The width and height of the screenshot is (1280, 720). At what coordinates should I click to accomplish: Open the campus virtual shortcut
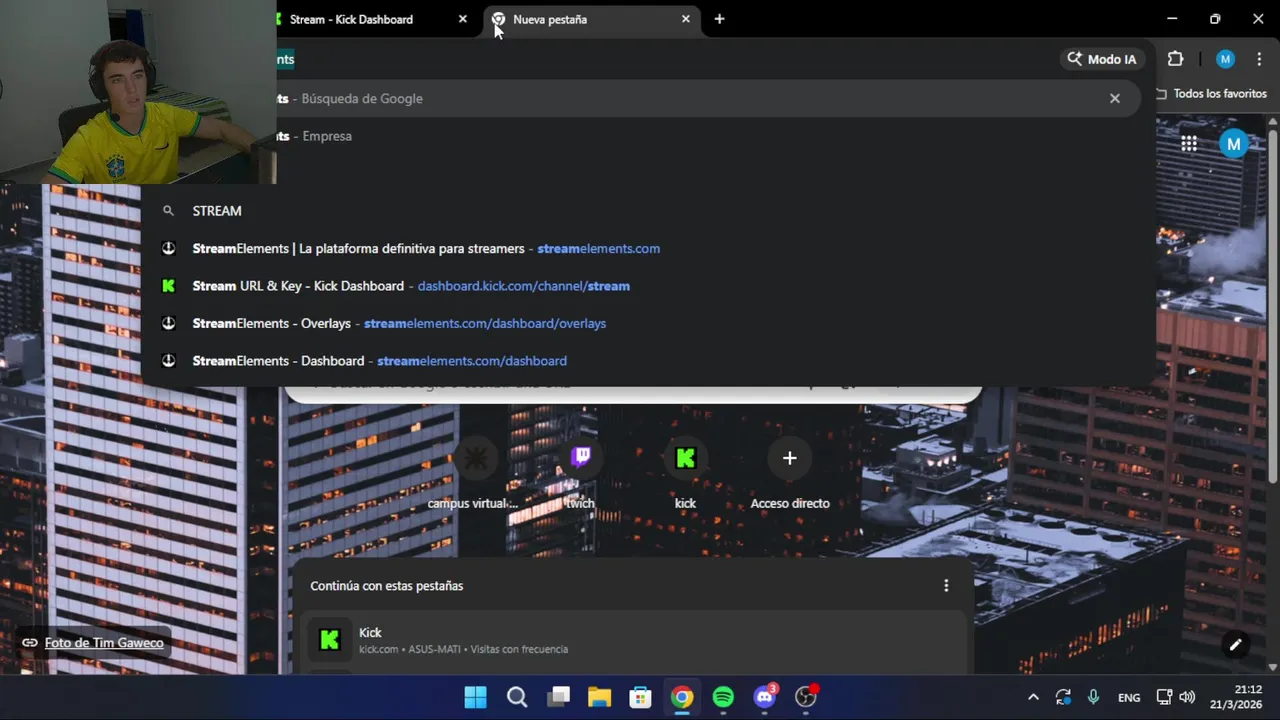tap(473, 473)
